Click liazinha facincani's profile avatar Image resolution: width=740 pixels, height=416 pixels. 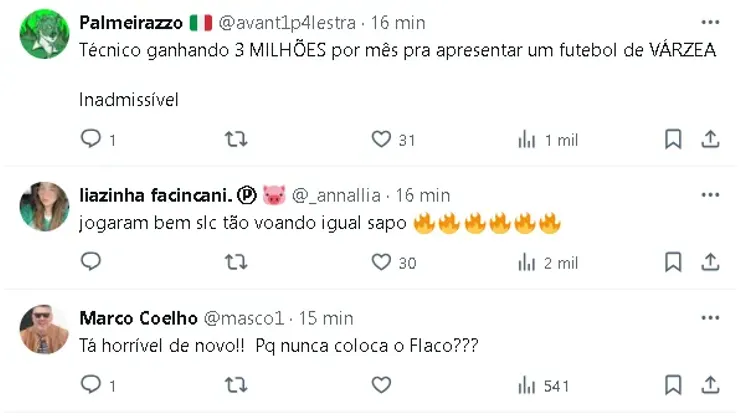(44, 207)
